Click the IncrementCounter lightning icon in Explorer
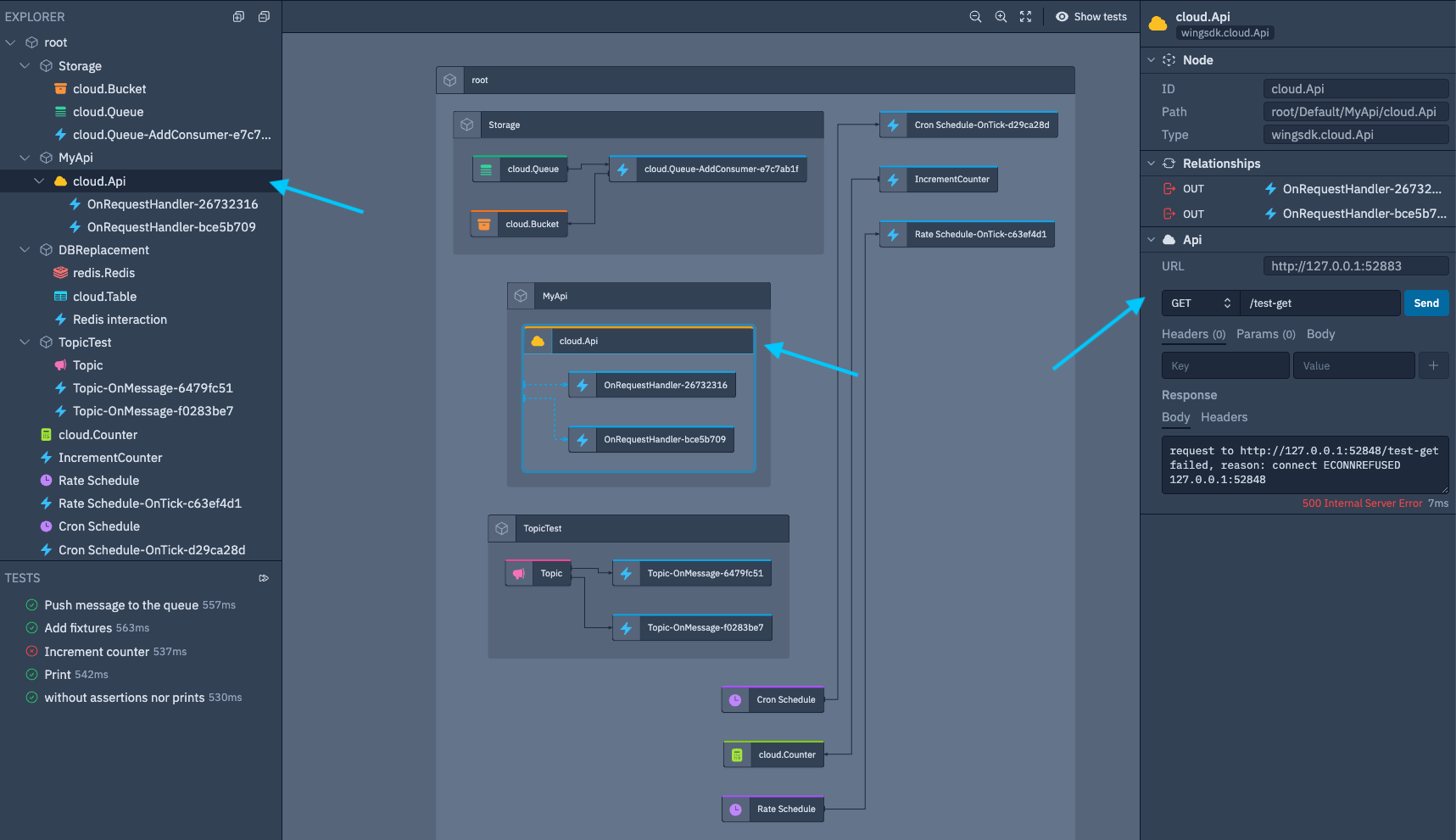The width and height of the screenshot is (1456, 840). click(47, 457)
